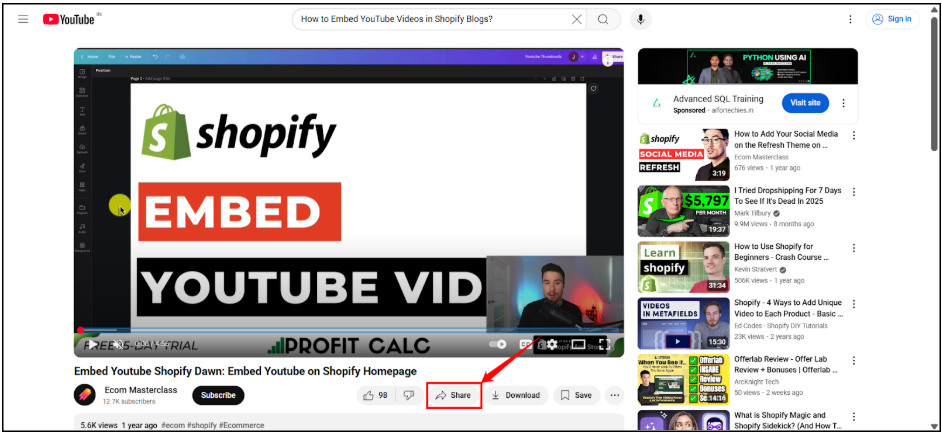Click the page scrollbar thumb
The image size is (942, 433).
(934, 84)
